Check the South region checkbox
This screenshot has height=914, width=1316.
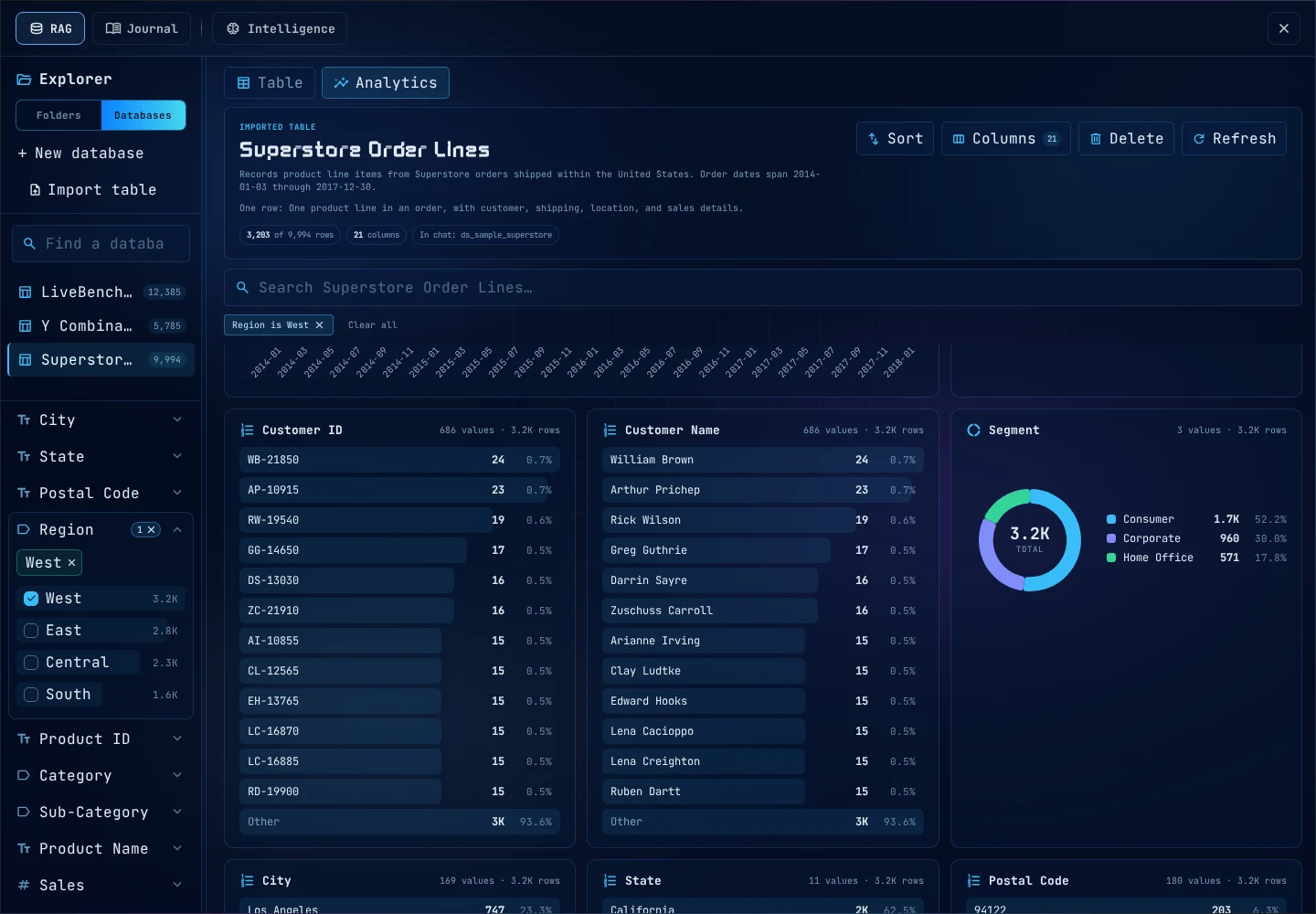click(31, 695)
